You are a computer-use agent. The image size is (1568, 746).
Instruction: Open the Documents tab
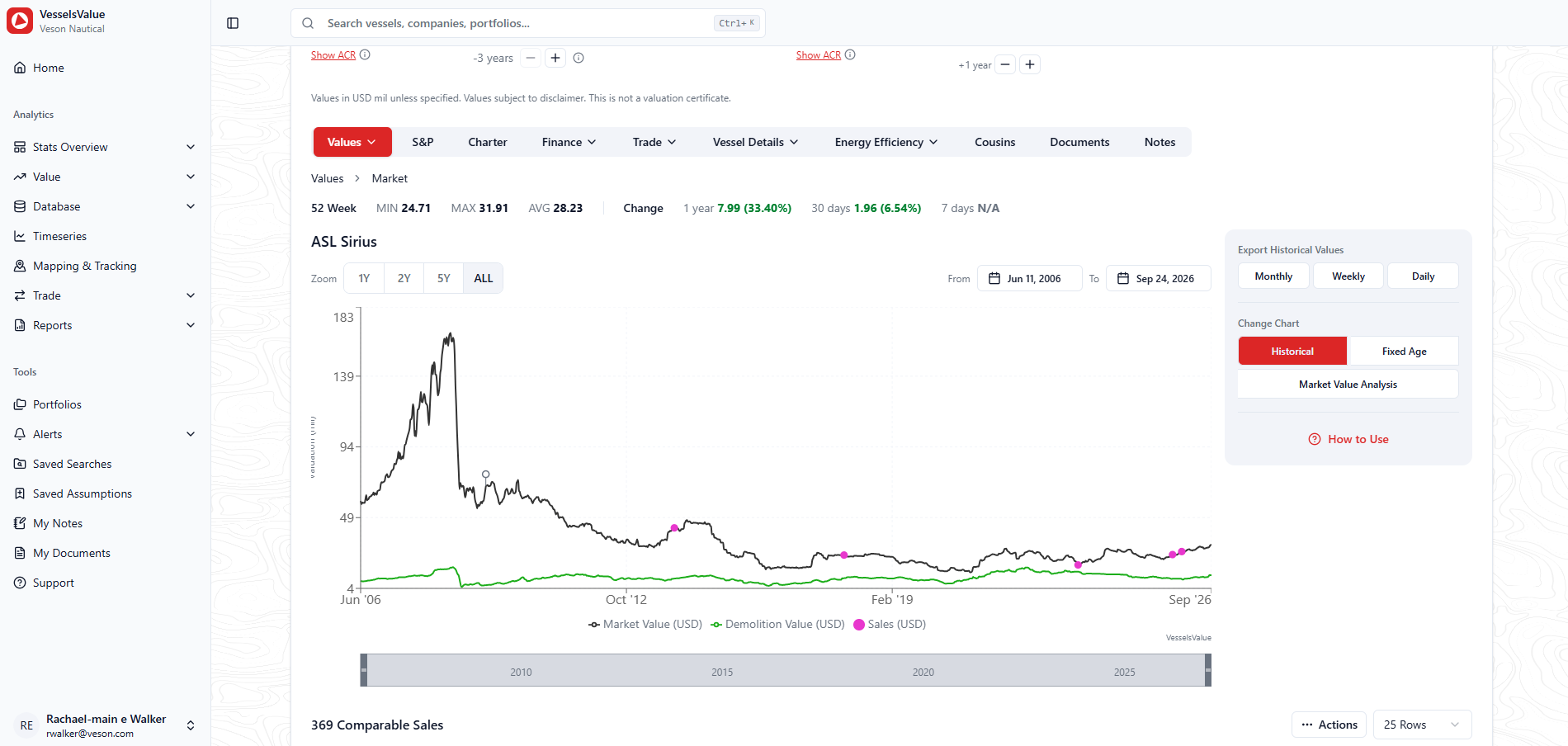coord(1079,142)
